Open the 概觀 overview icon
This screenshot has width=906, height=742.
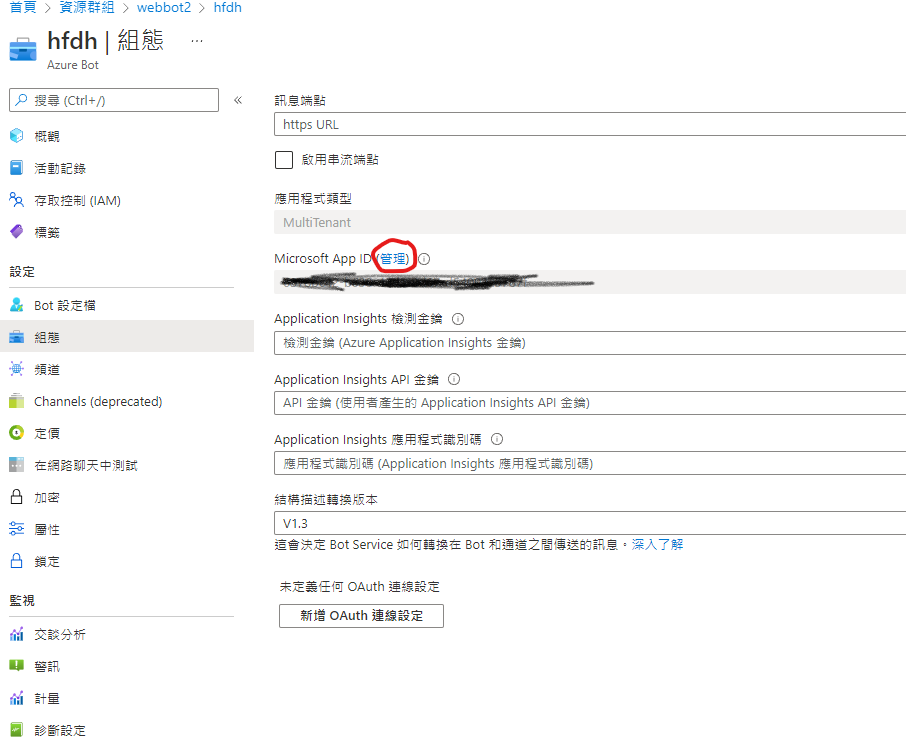(17, 136)
